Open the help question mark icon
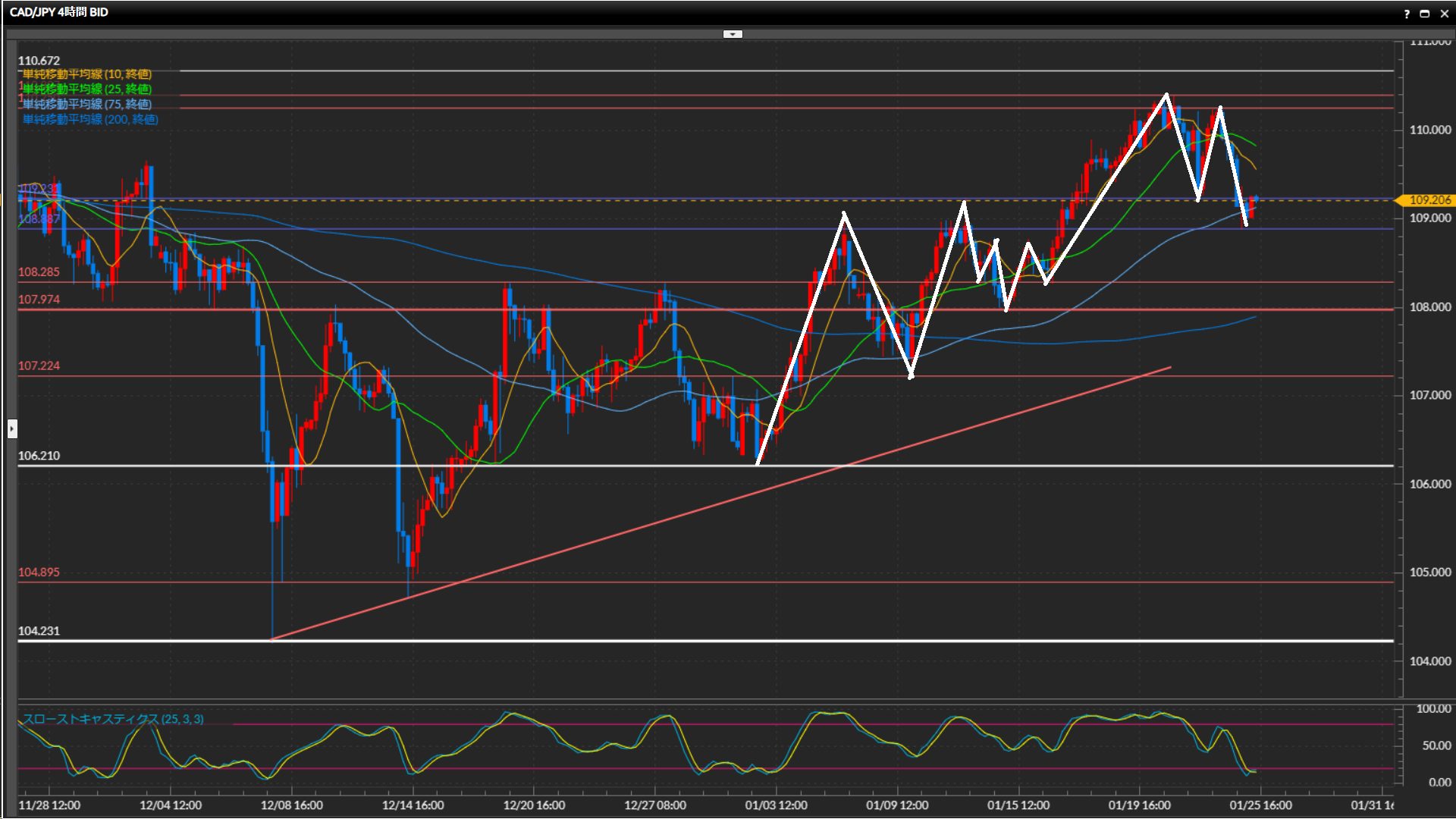Image resolution: width=1456 pixels, height=819 pixels. pos(1407,14)
